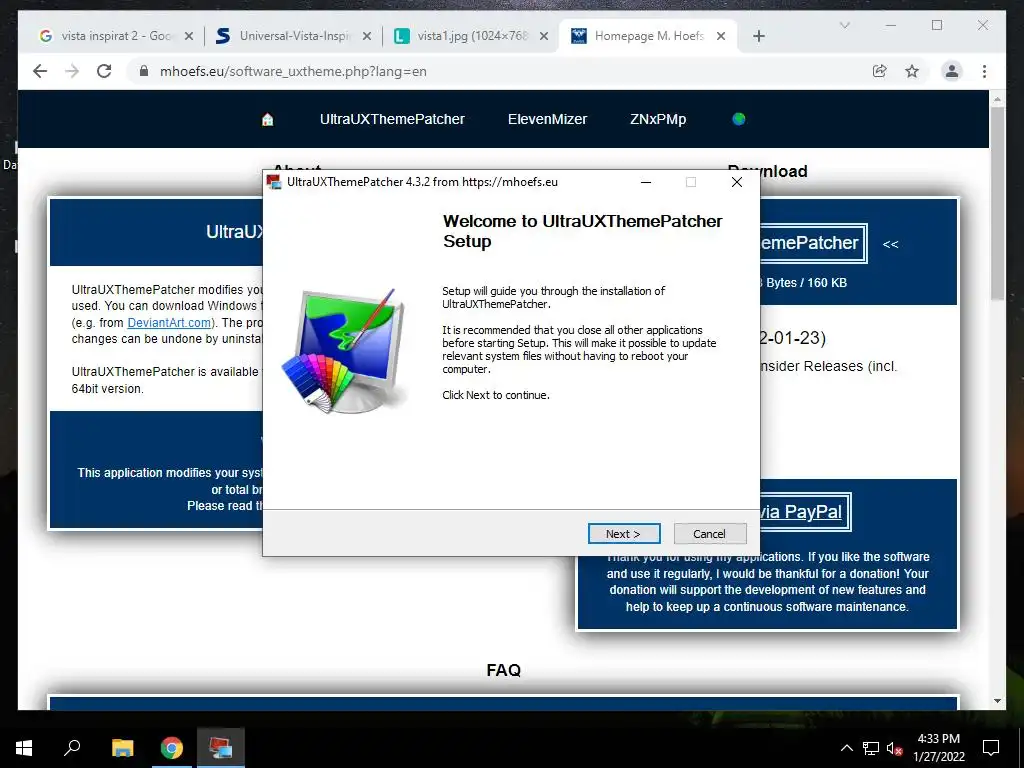Cancel the UltraUXThemePatcher setup wizard
The image size is (1024, 768).
point(709,534)
